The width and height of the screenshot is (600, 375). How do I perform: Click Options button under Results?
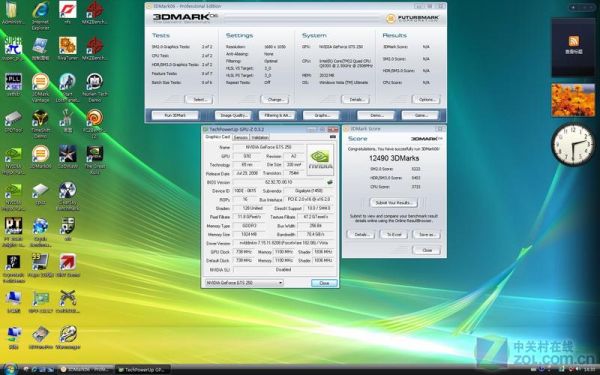pyautogui.click(x=426, y=99)
